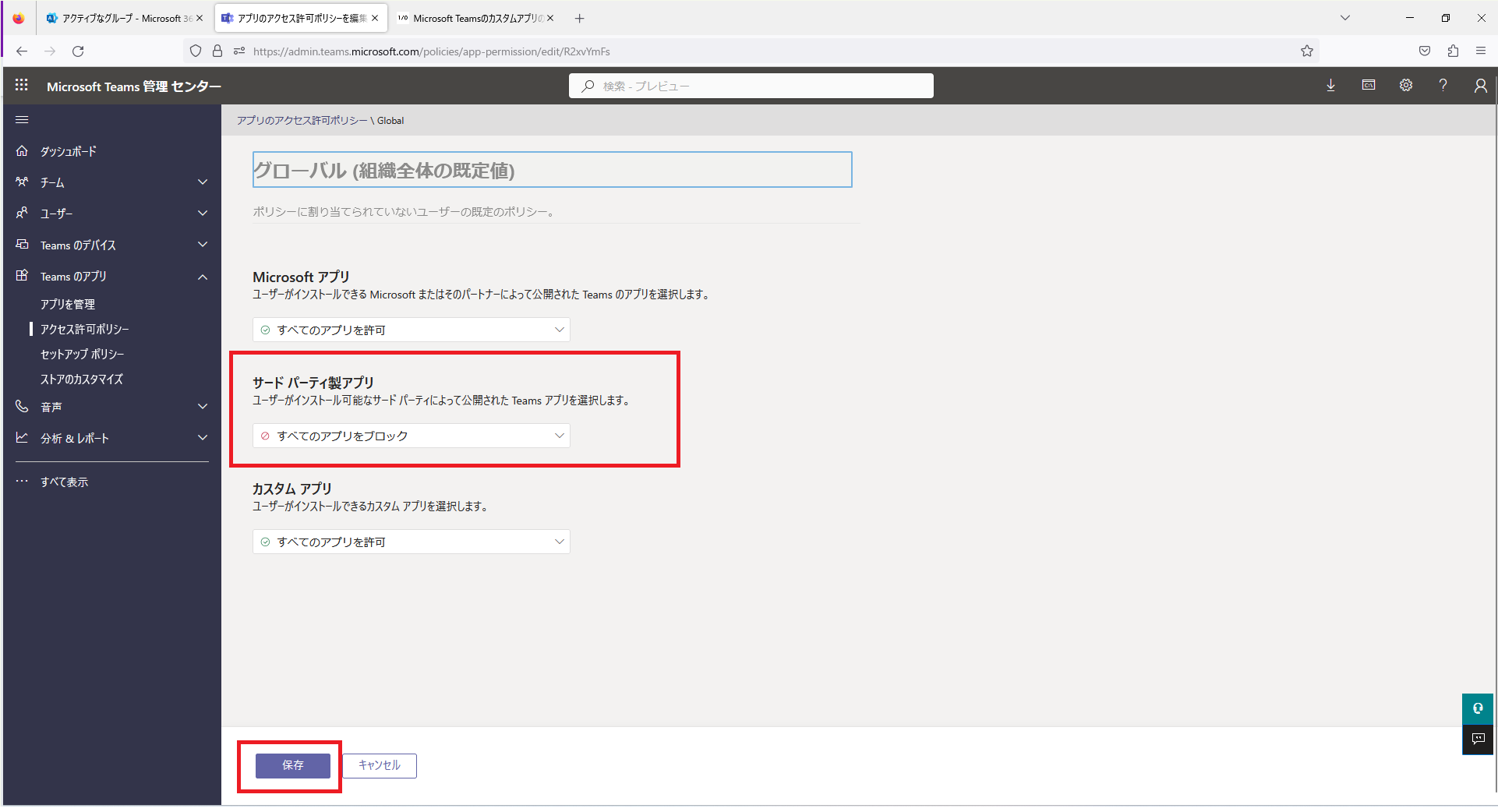Image resolution: width=1498 pixels, height=812 pixels.
Task: Expand the 音声 menu chevron
Action: pyautogui.click(x=203, y=407)
